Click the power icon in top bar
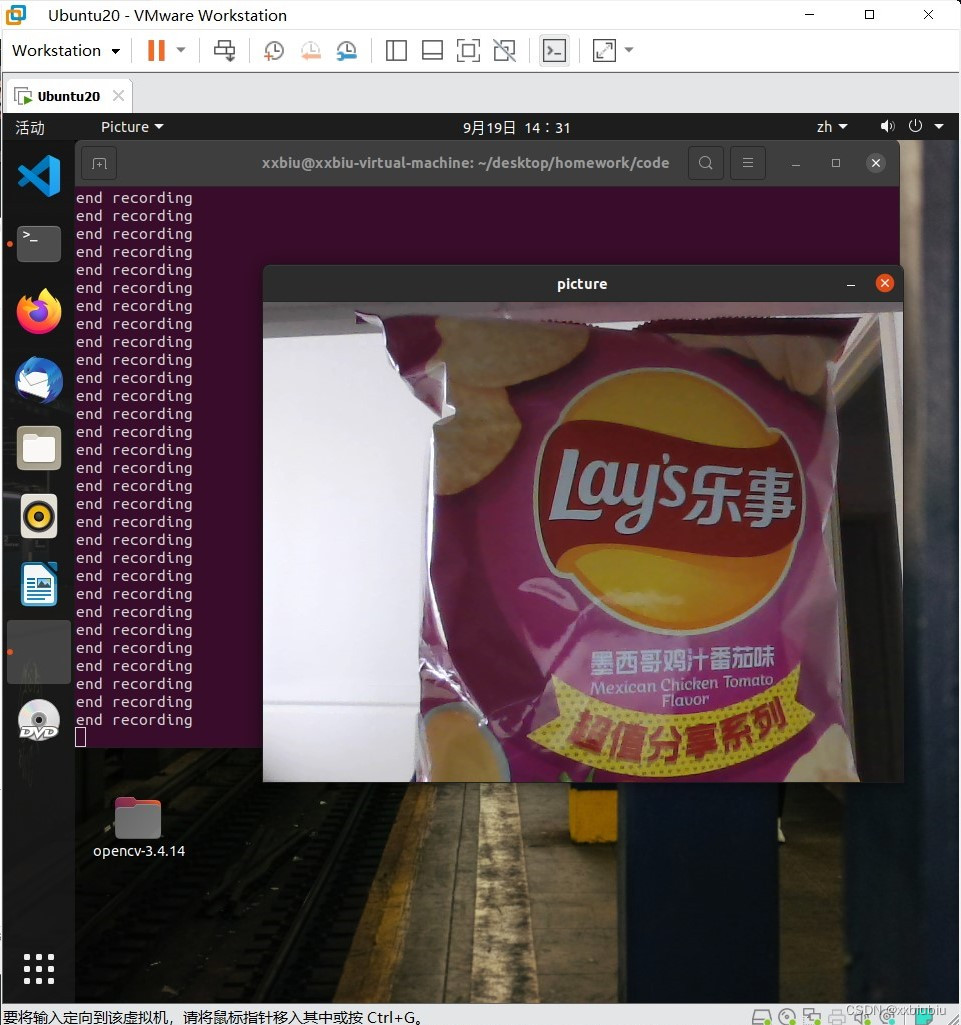961x1025 pixels. (915, 126)
